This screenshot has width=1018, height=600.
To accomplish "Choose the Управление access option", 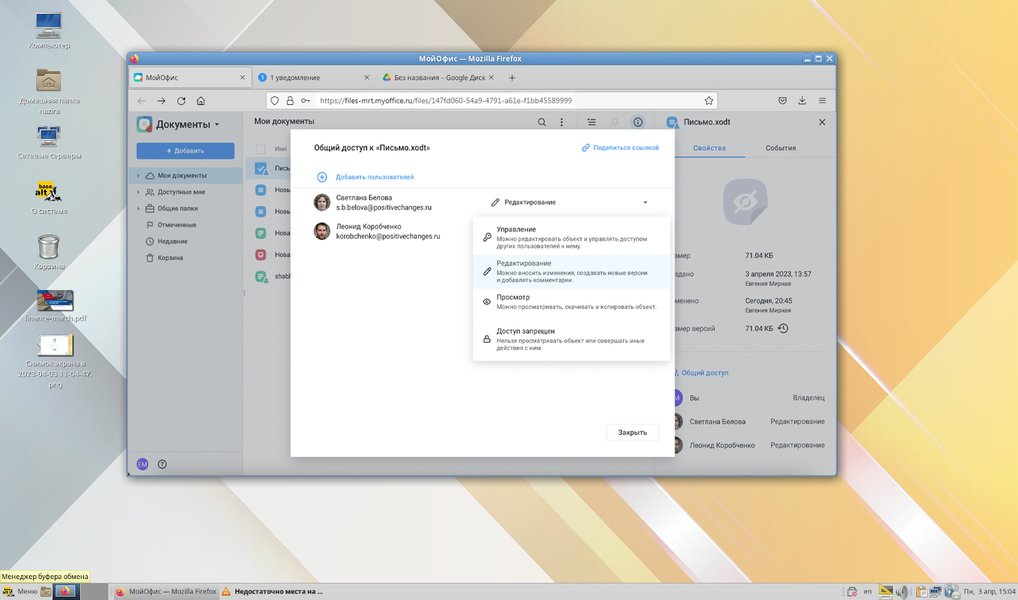I will [x=571, y=238].
